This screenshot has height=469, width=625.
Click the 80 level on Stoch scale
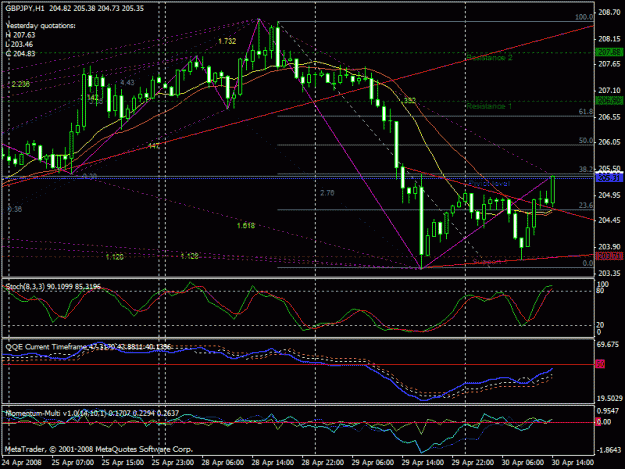coord(600,291)
